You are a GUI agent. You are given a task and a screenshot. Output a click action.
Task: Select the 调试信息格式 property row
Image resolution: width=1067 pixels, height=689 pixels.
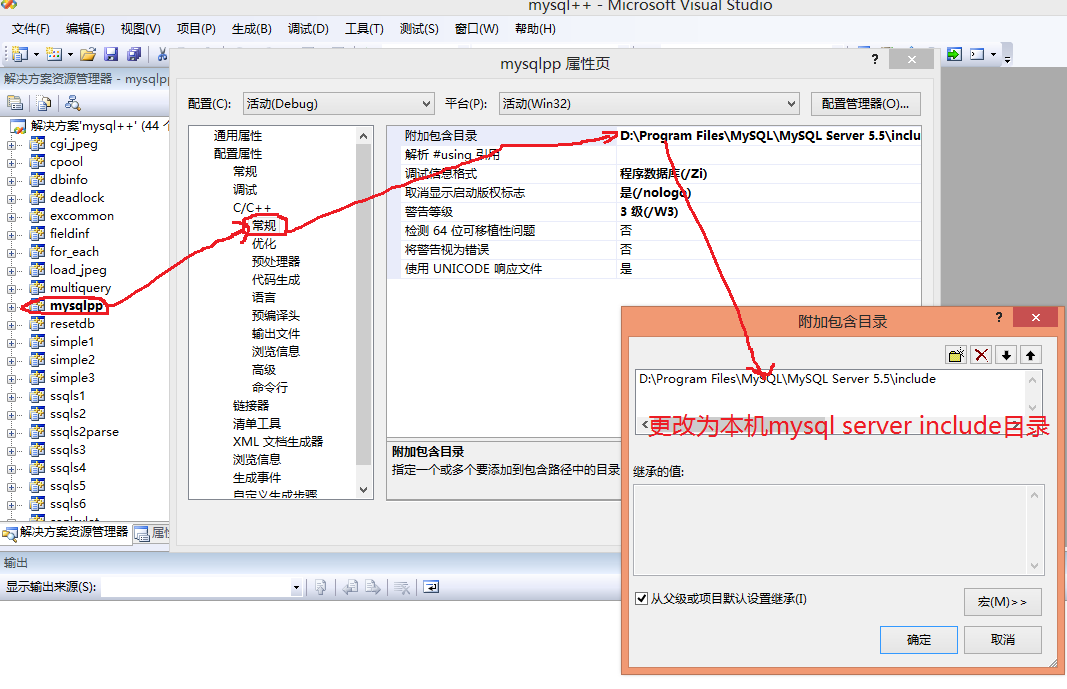pos(654,173)
